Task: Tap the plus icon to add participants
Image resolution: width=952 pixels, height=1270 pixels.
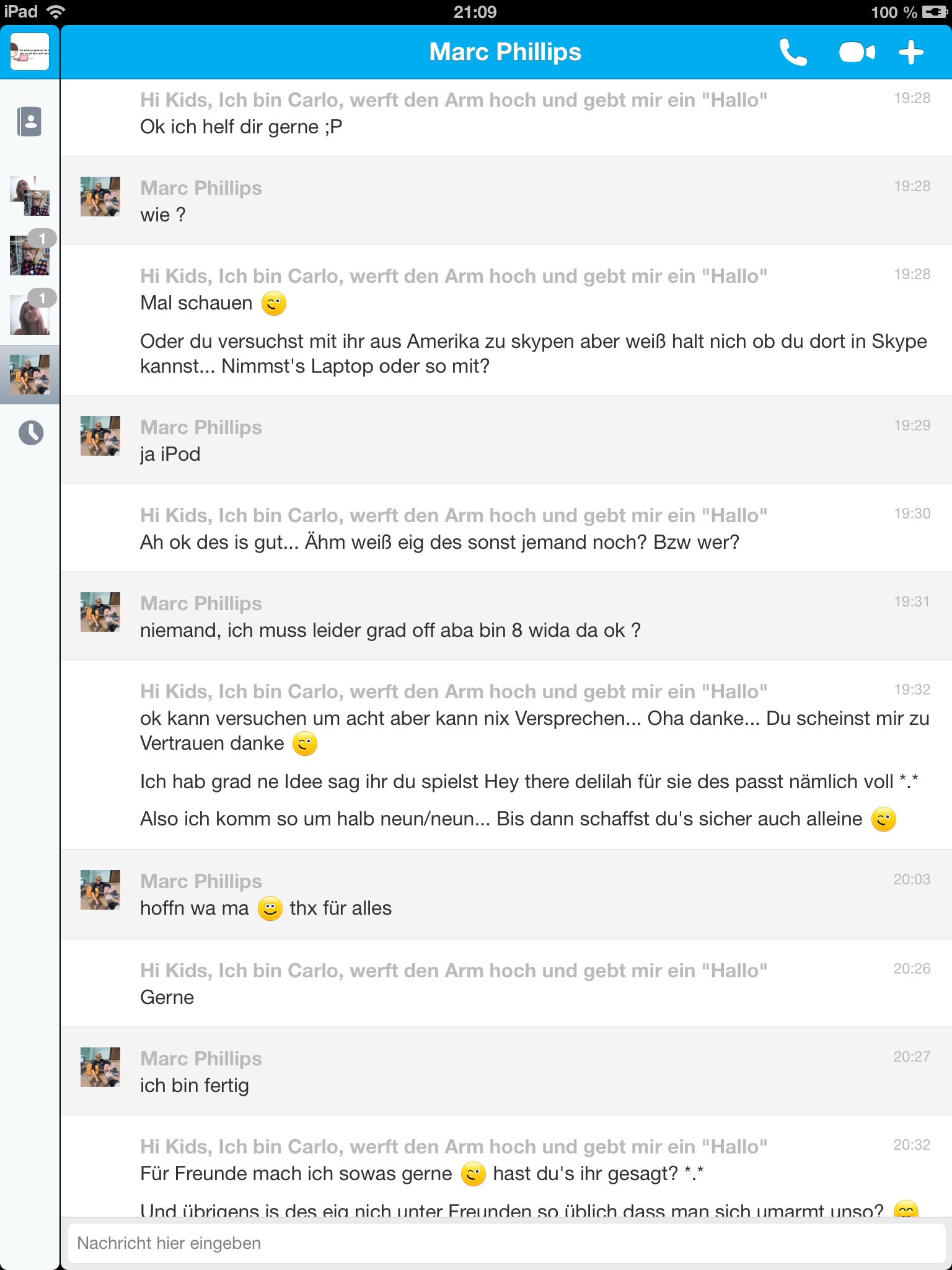Action: coord(911,53)
